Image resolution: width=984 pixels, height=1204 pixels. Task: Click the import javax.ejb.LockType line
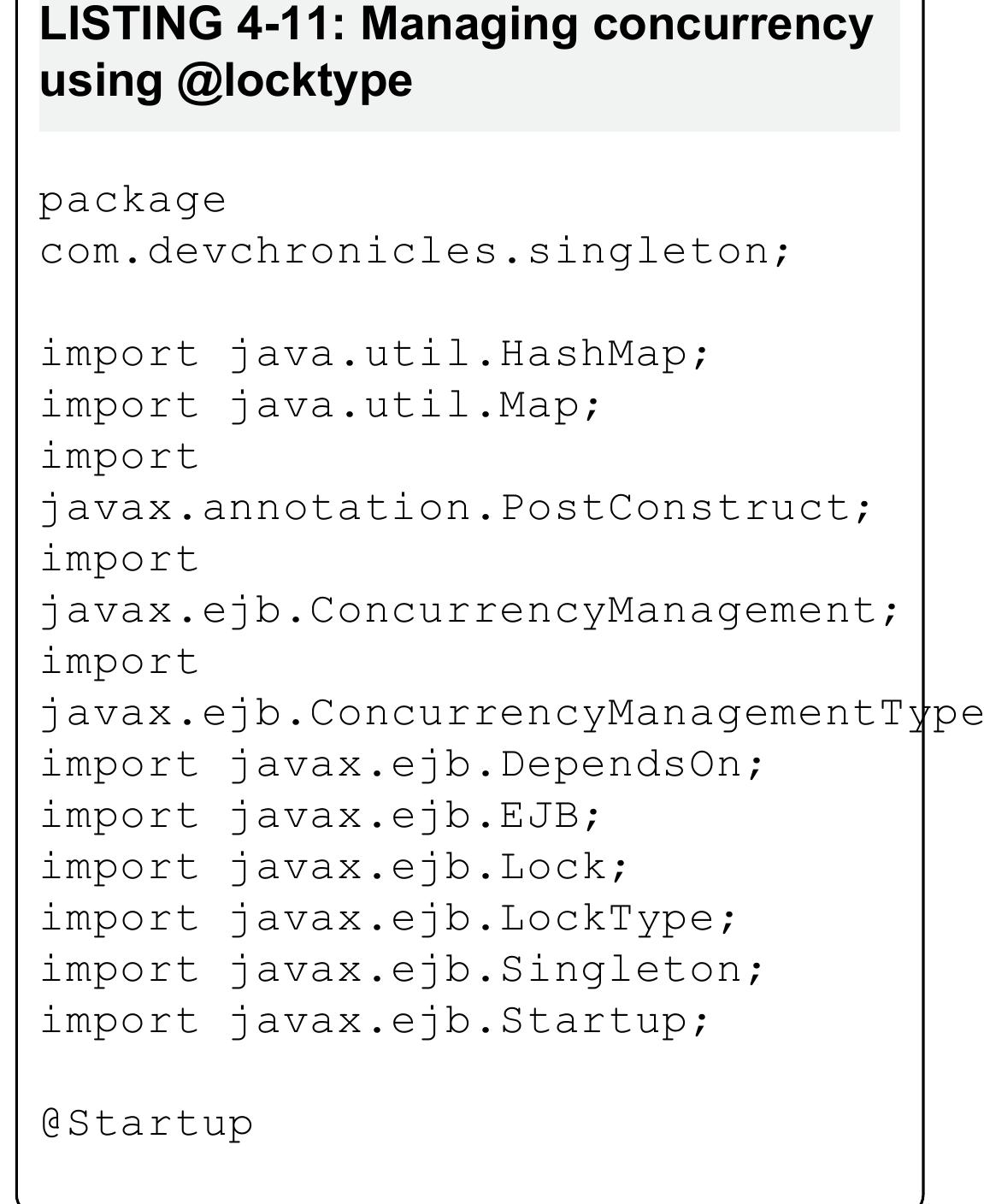click(x=389, y=918)
